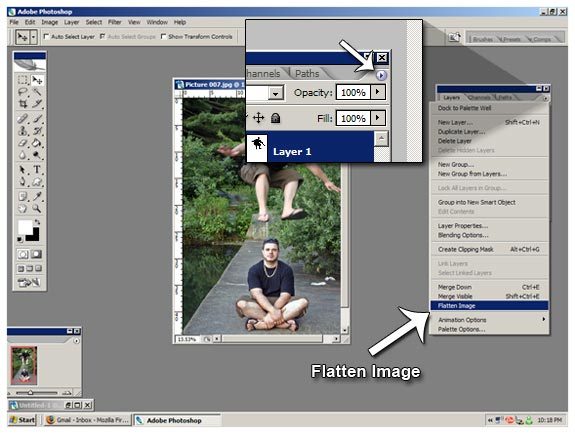The width and height of the screenshot is (575, 434).
Task: Click the Navigator zoom slider handle
Action: [30, 392]
